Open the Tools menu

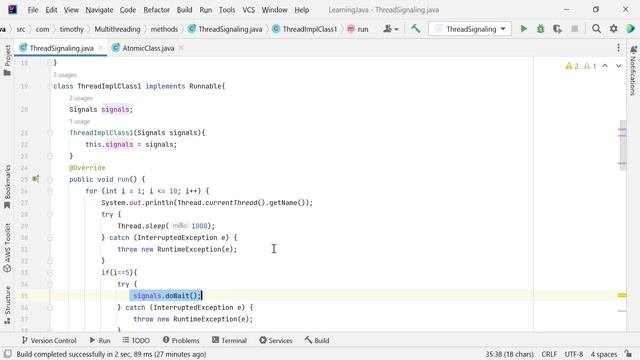(227, 10)
